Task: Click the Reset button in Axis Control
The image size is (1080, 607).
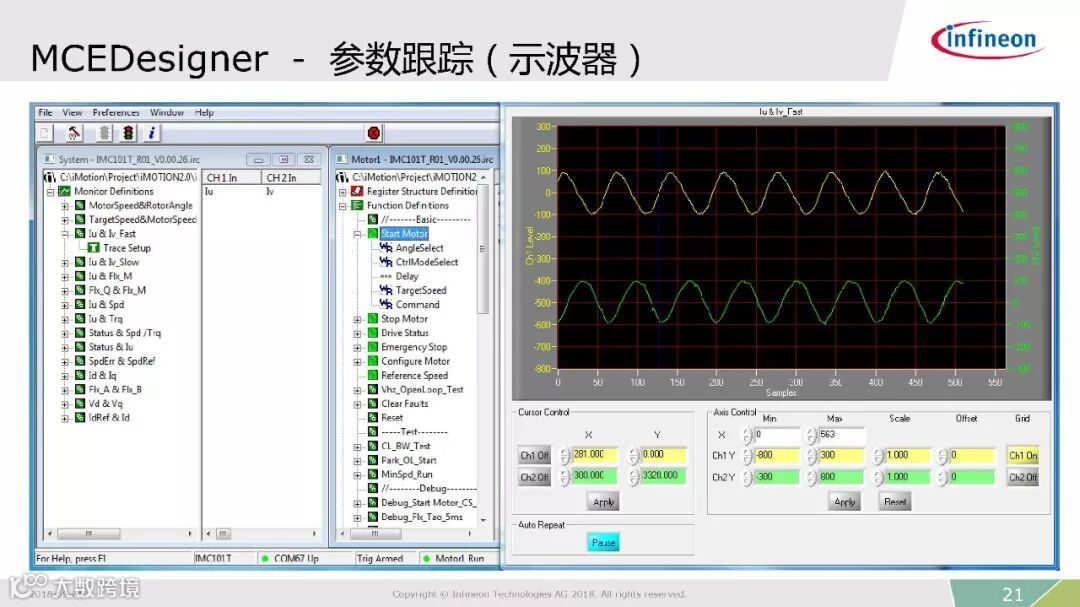Action: 895,502
